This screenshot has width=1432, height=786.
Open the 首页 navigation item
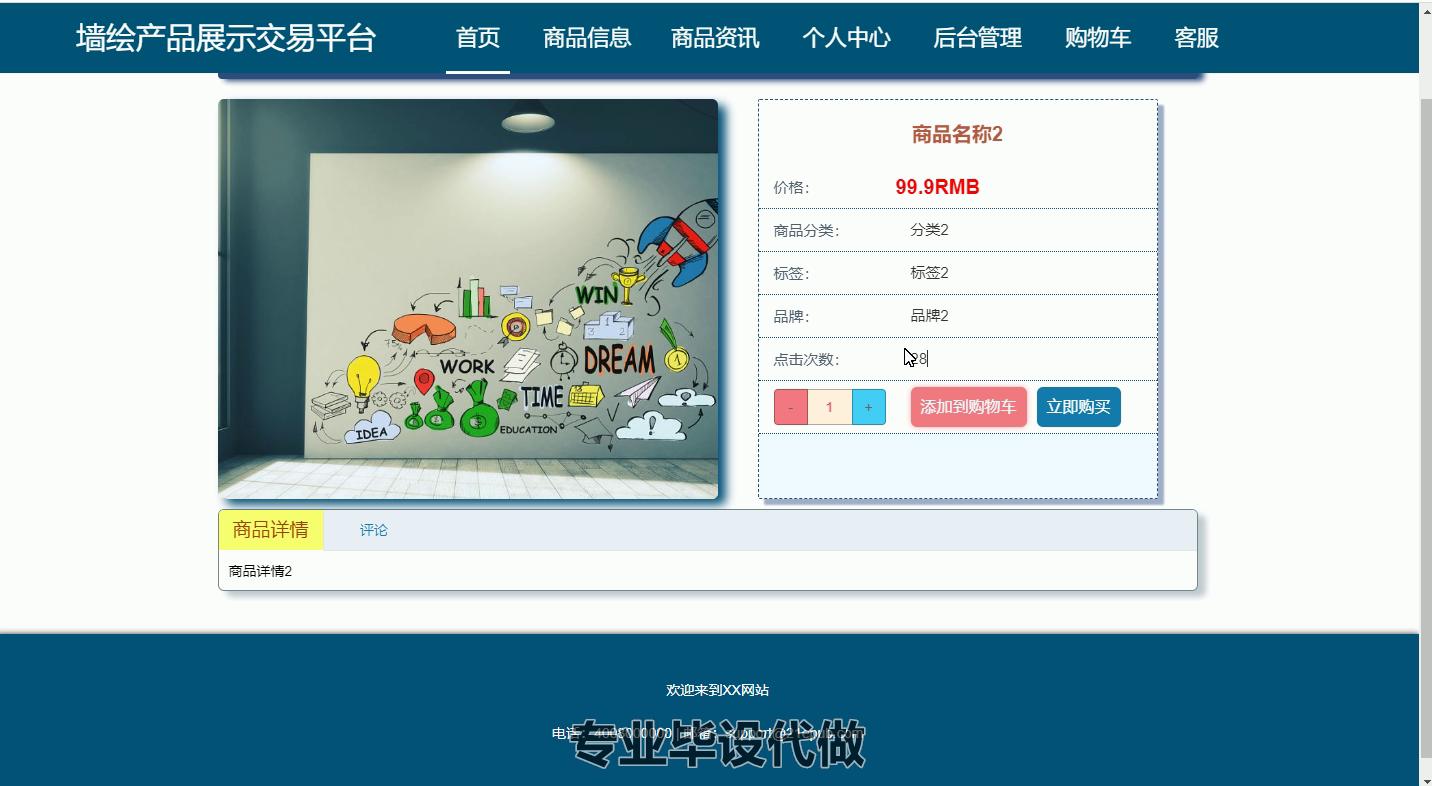click(478, 38)
